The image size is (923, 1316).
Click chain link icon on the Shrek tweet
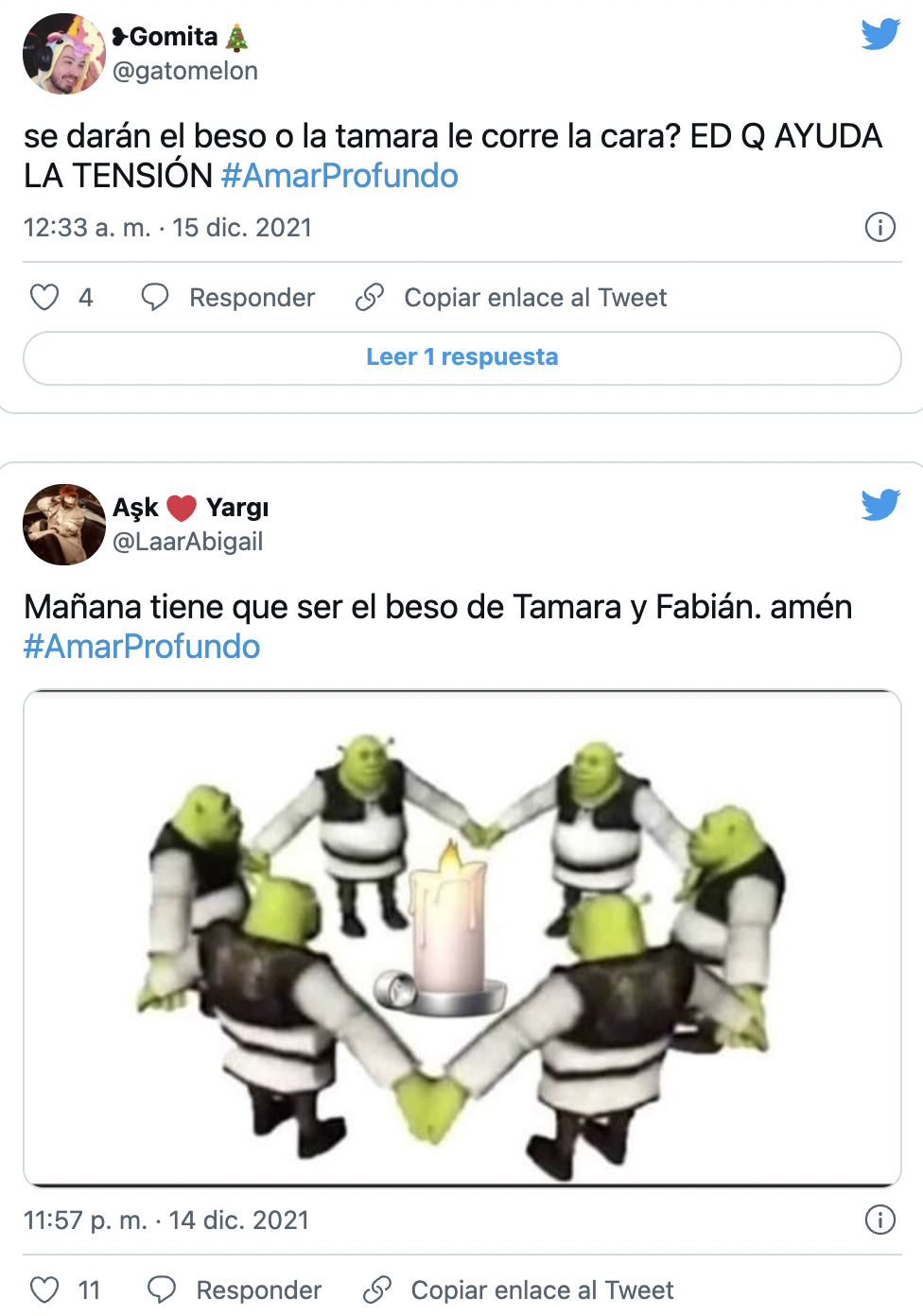(377, 1290)
